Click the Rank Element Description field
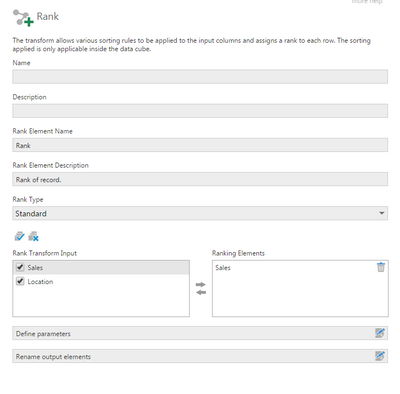Screen dimensions: 400x394 coord(200,179)
